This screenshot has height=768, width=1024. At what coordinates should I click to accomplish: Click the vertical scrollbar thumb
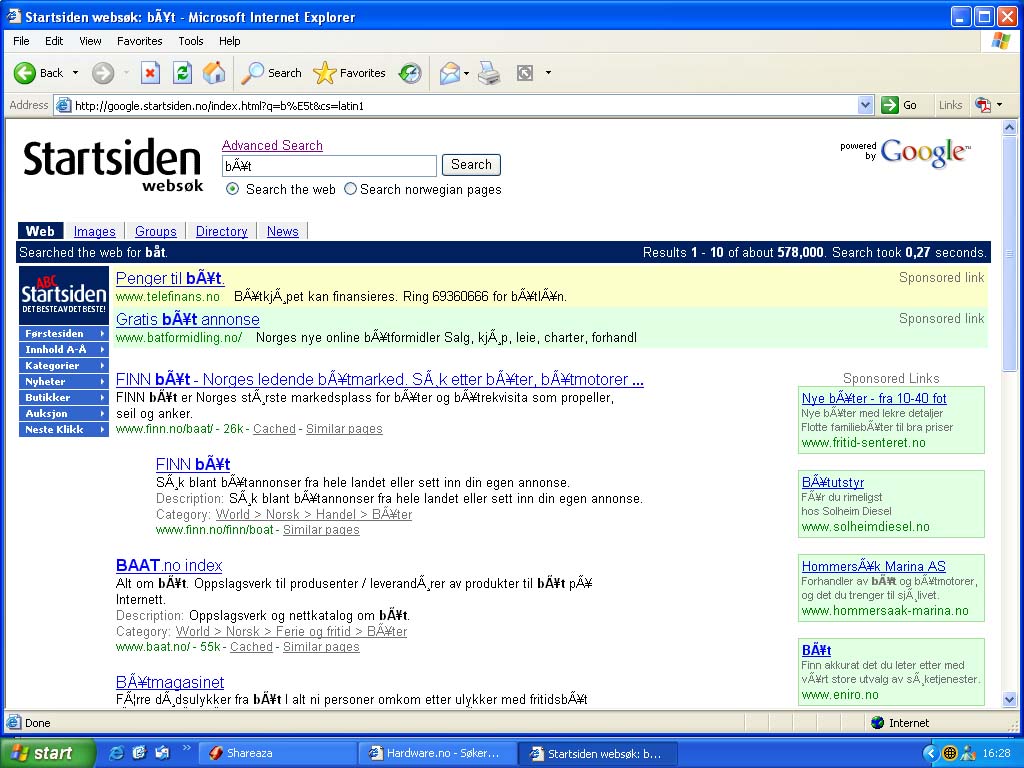coord(1009,253)
